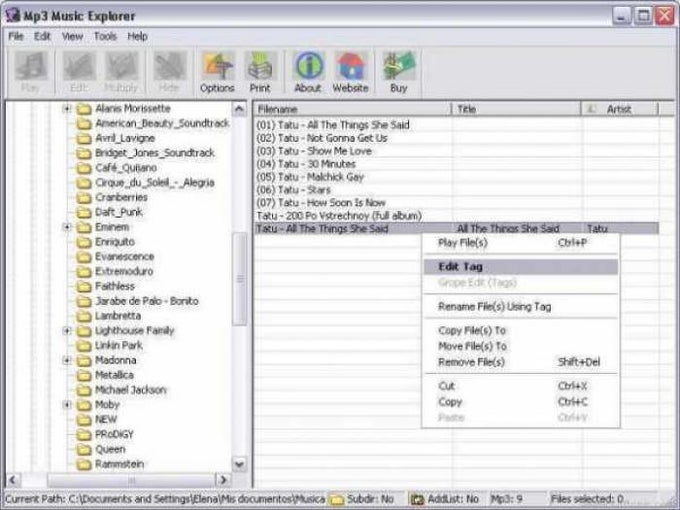Click the Linkin Park folder icon
680x510 pixels.
84,346
